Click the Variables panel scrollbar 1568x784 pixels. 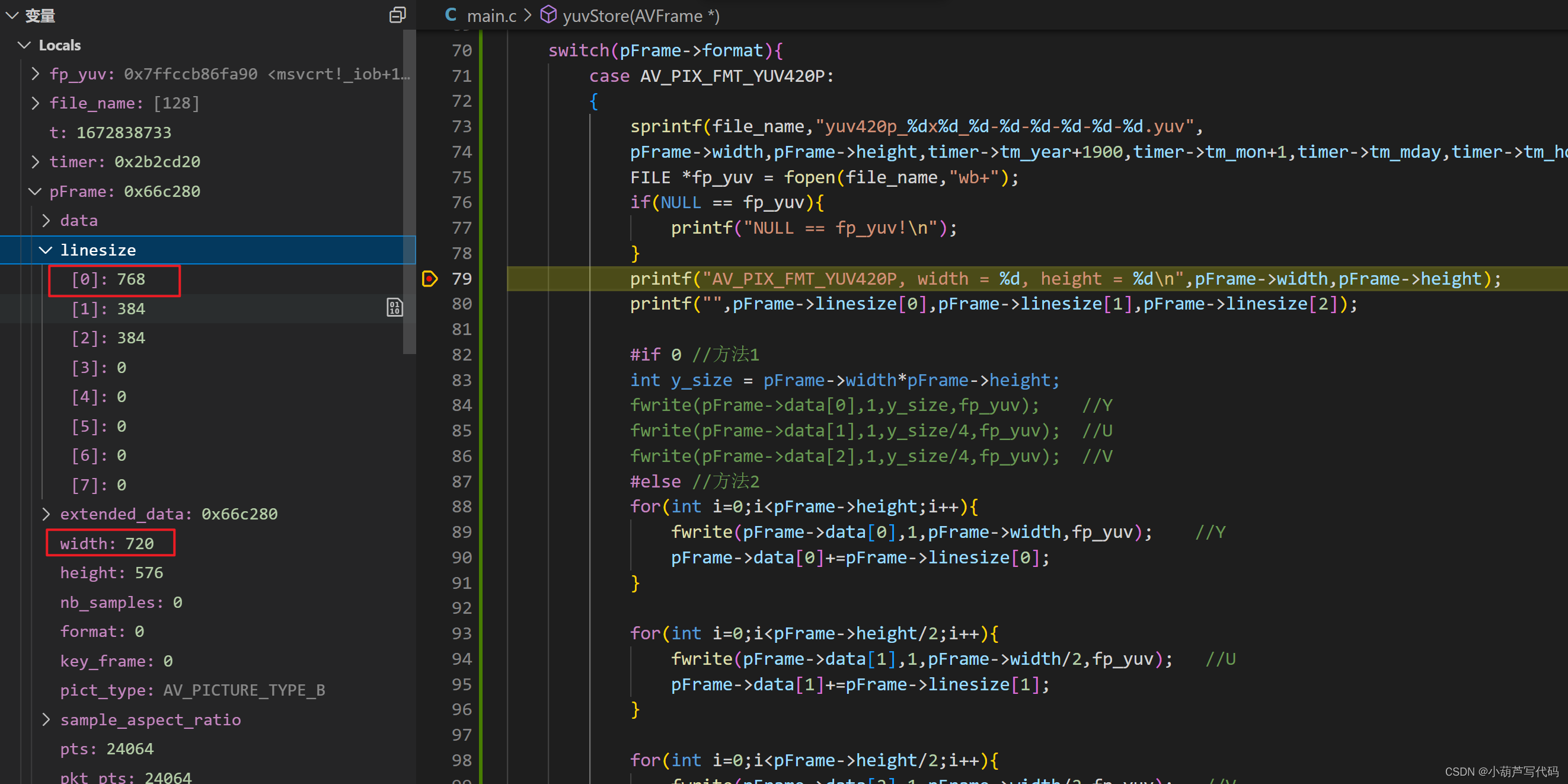[x=409, y=183]
